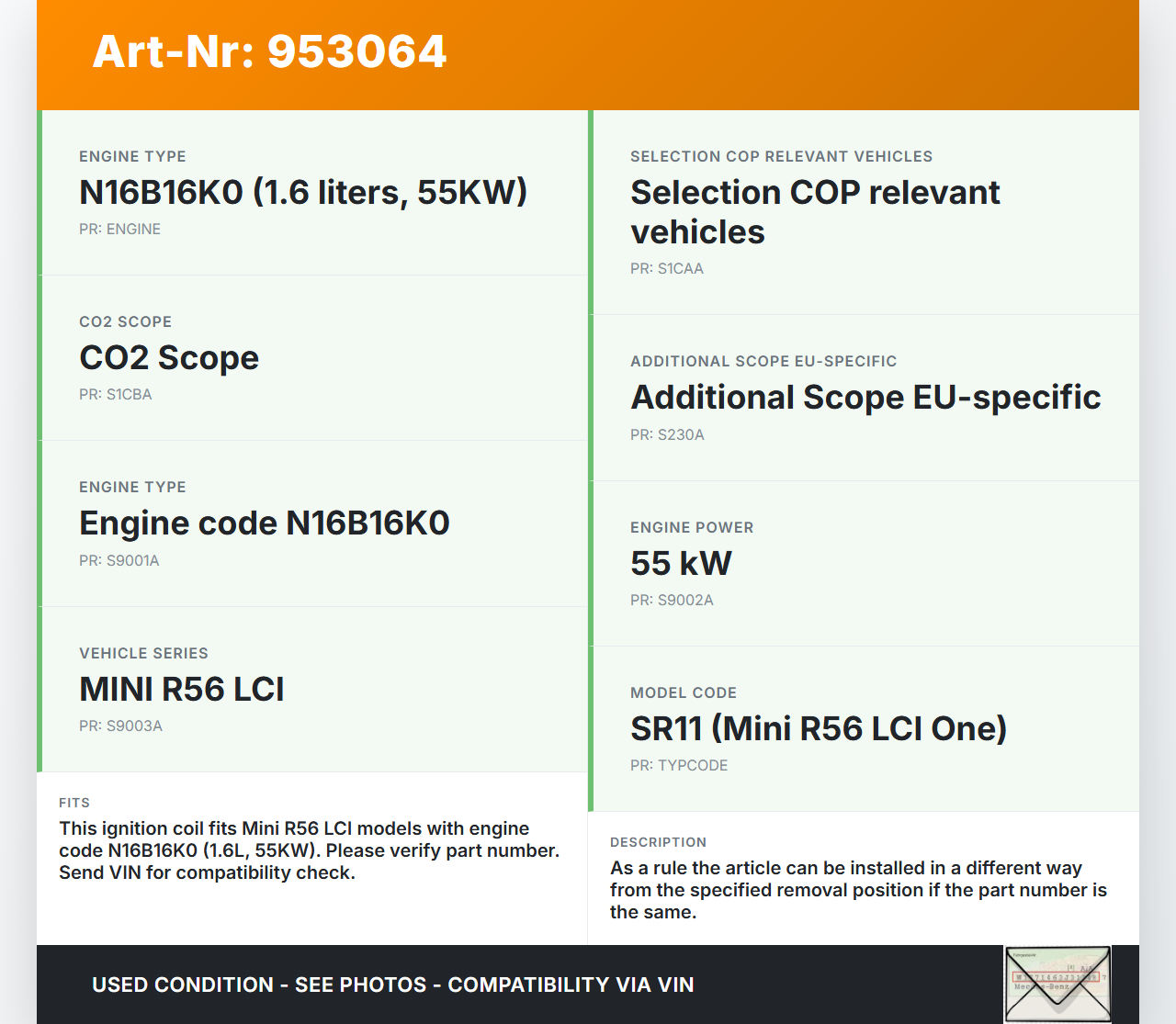1176x1024 pixels.
Task: Select the text 'Engine code N16B16K0'
Action: 265,523
